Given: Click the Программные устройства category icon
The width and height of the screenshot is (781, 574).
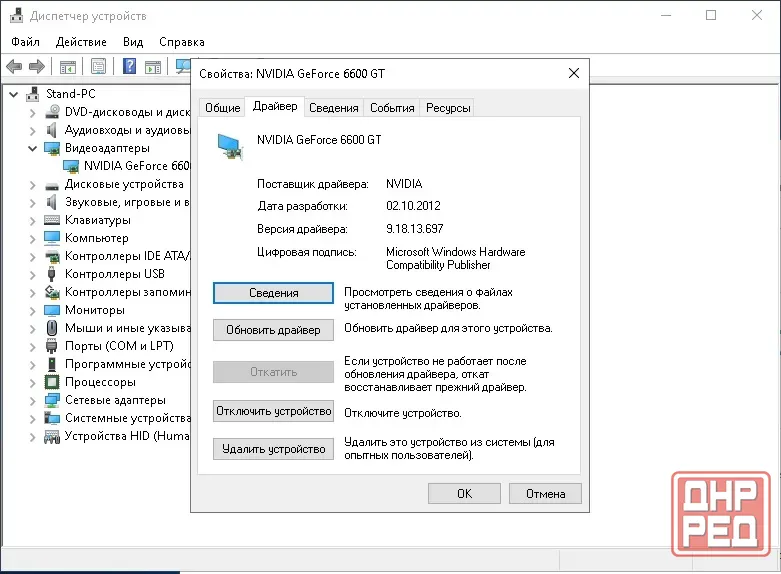Looking at the screenshot, I should pos(51,364).
